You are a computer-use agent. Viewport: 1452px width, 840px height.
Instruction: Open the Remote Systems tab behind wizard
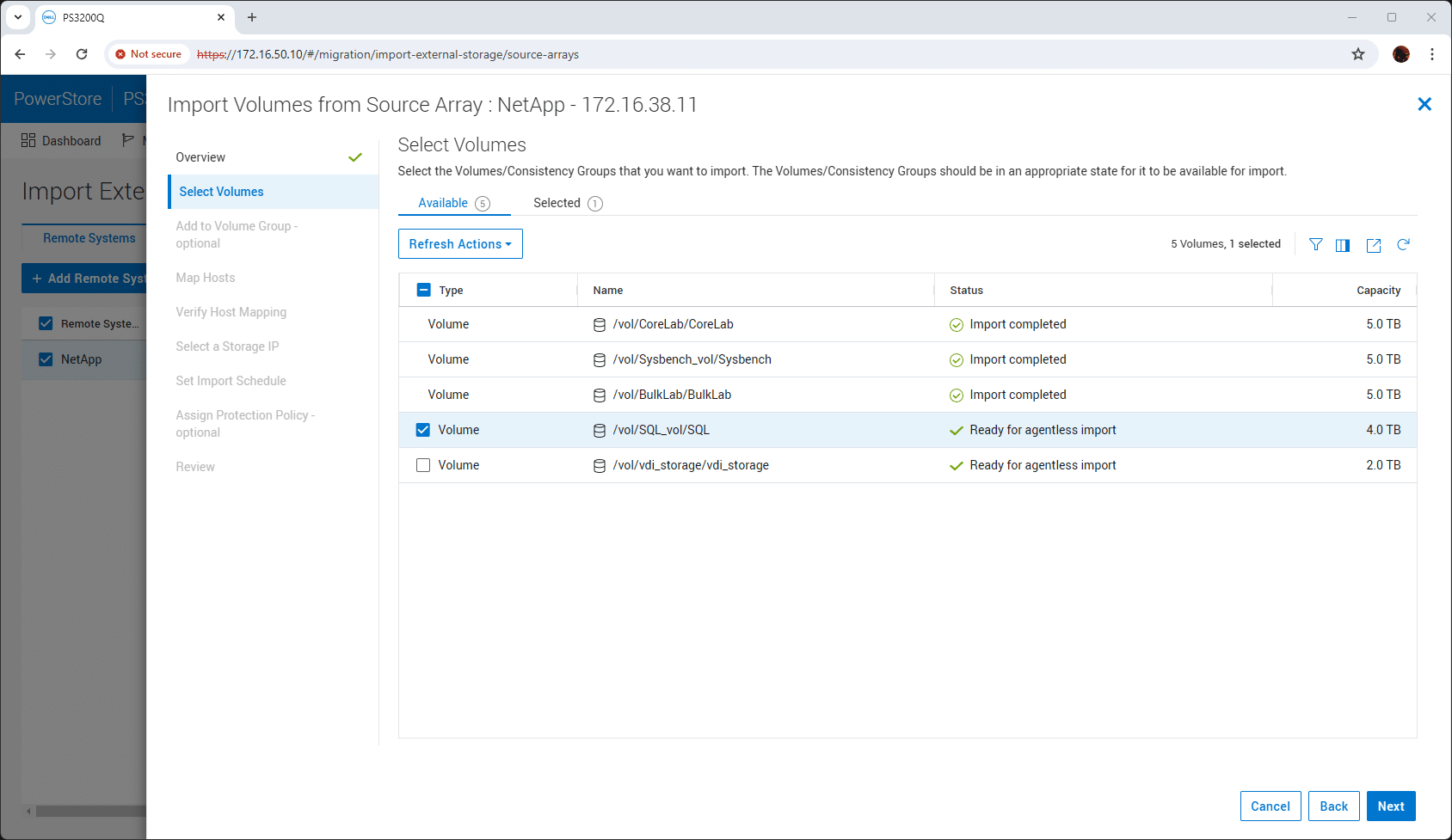89,238
